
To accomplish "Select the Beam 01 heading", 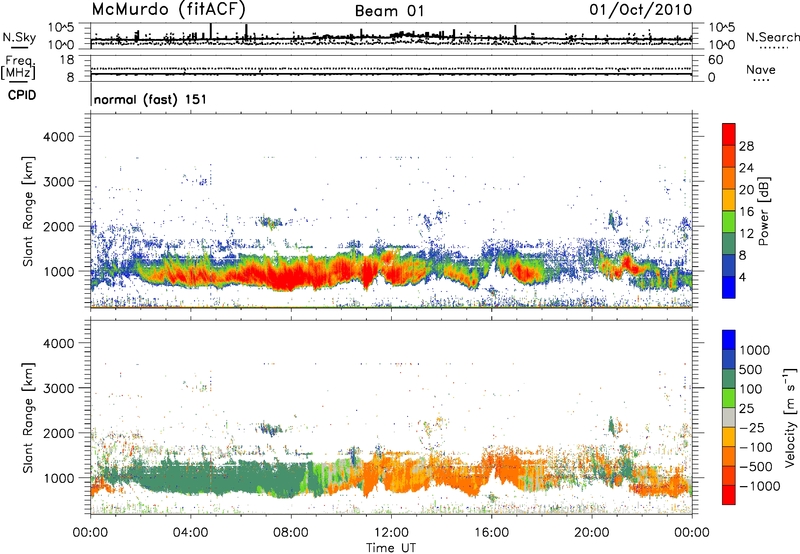I will [x=389, y=11].
